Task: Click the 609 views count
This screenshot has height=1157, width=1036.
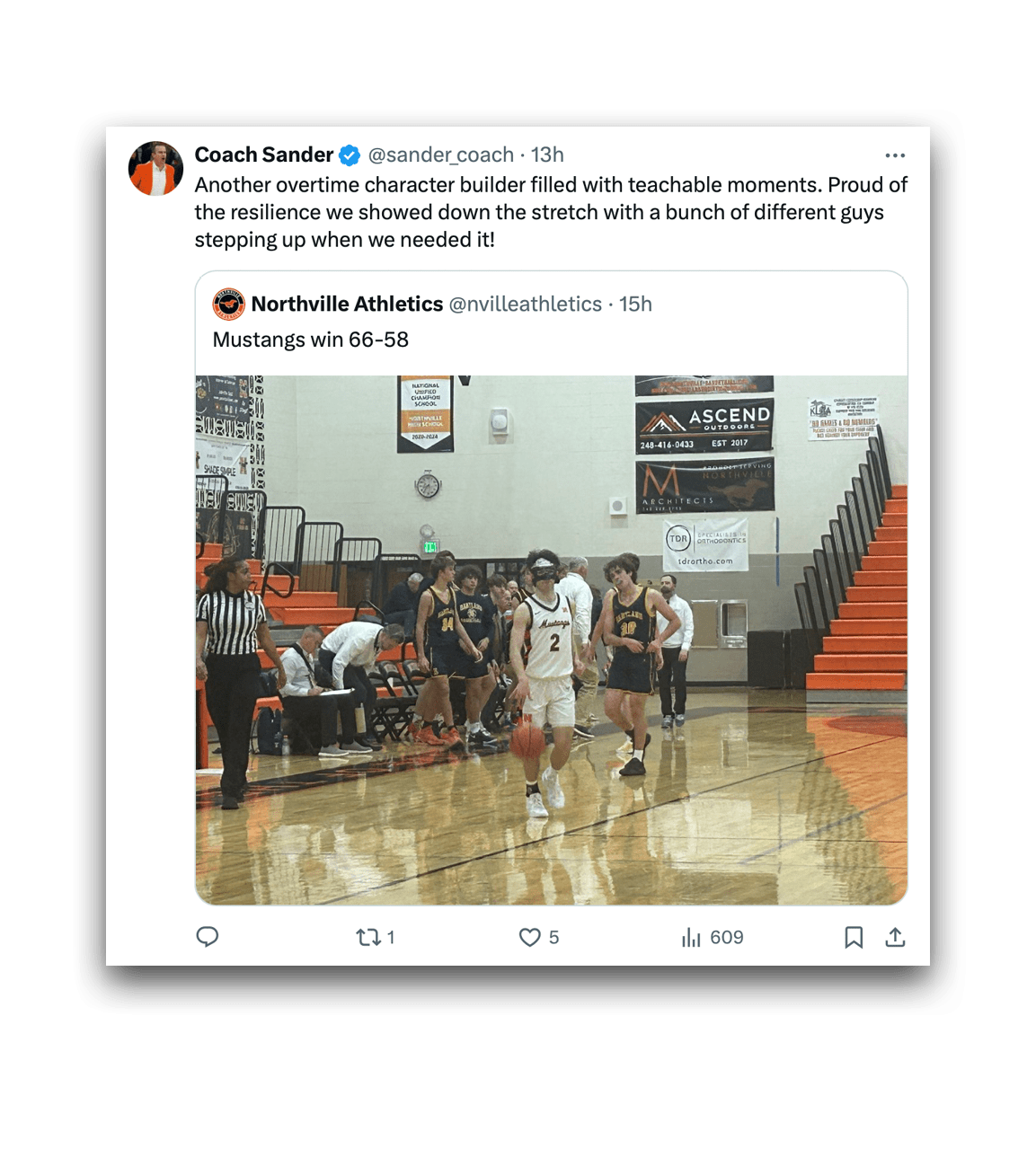Action: click(727, 938)
